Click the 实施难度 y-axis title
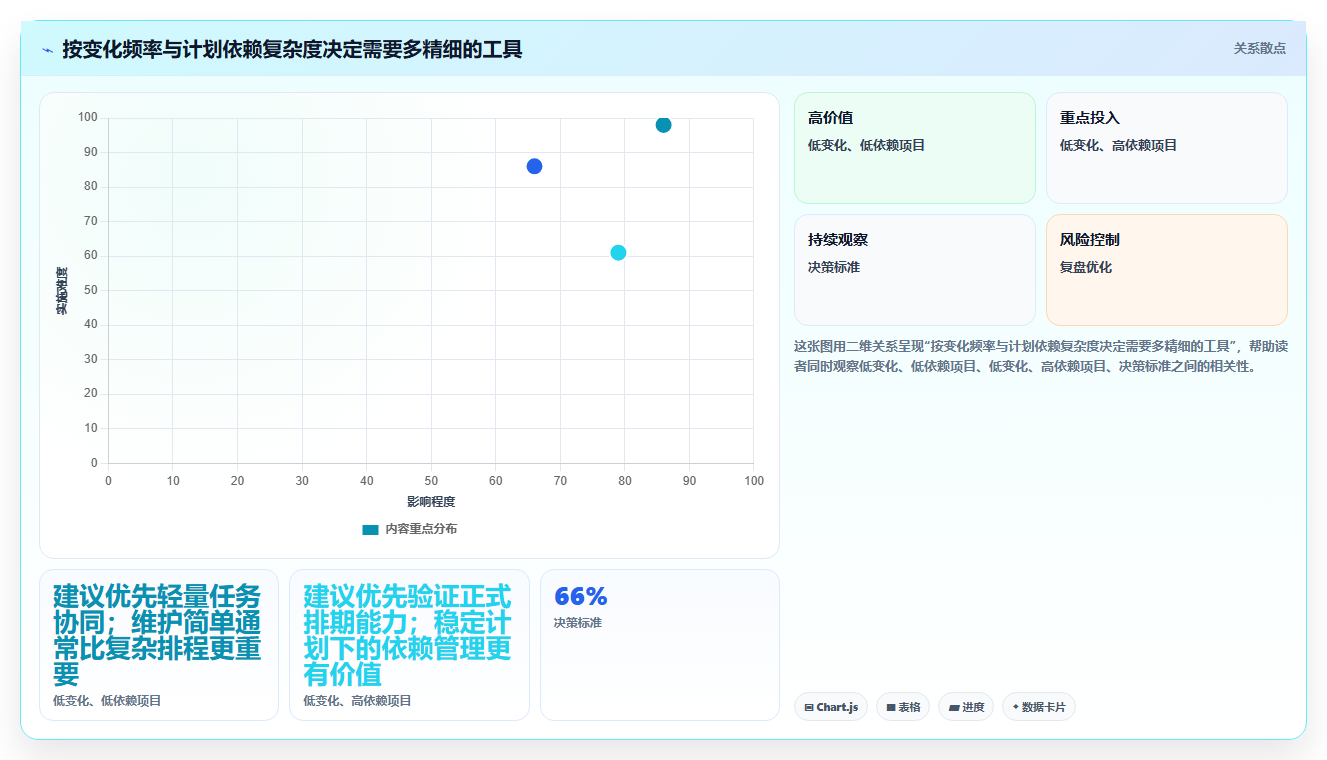Image resolution: width=1327 pixels, height=760 pixels. pyautogui.click(x=62, y=291)
